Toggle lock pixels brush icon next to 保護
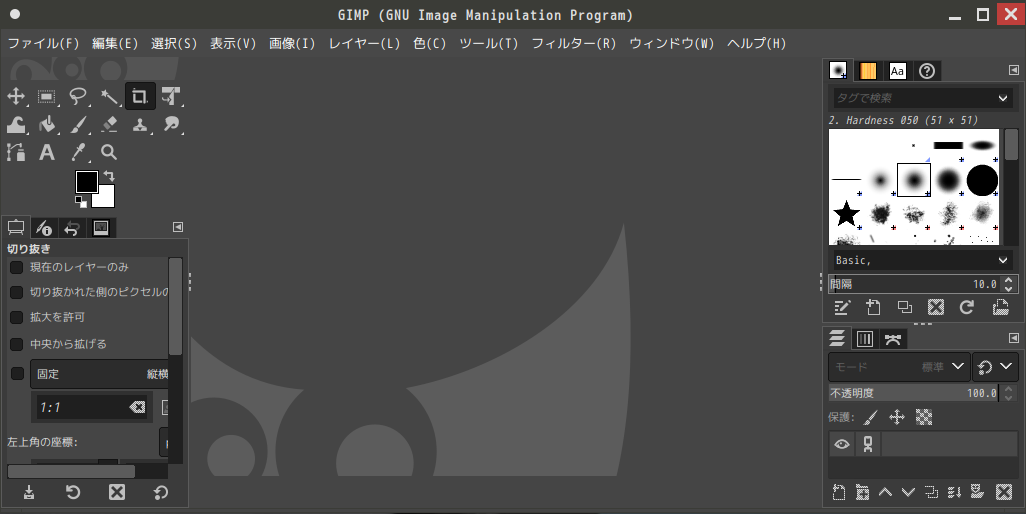This screenshot has width=1026, height=514. [x=871, y=417]
